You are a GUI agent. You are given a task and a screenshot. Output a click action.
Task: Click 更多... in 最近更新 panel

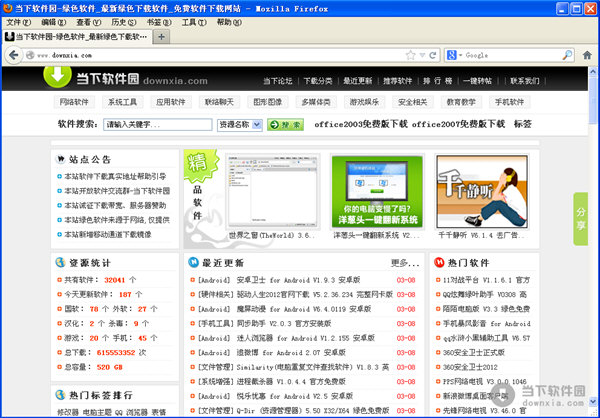(405, 263)
